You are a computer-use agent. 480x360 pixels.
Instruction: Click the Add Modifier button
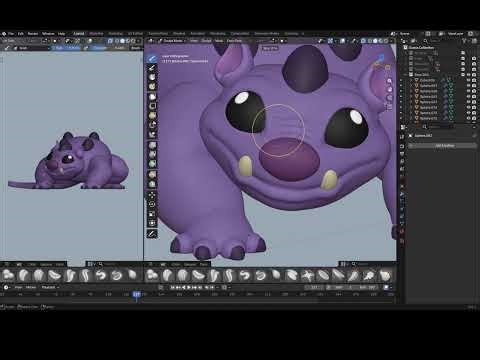point(444,146)
